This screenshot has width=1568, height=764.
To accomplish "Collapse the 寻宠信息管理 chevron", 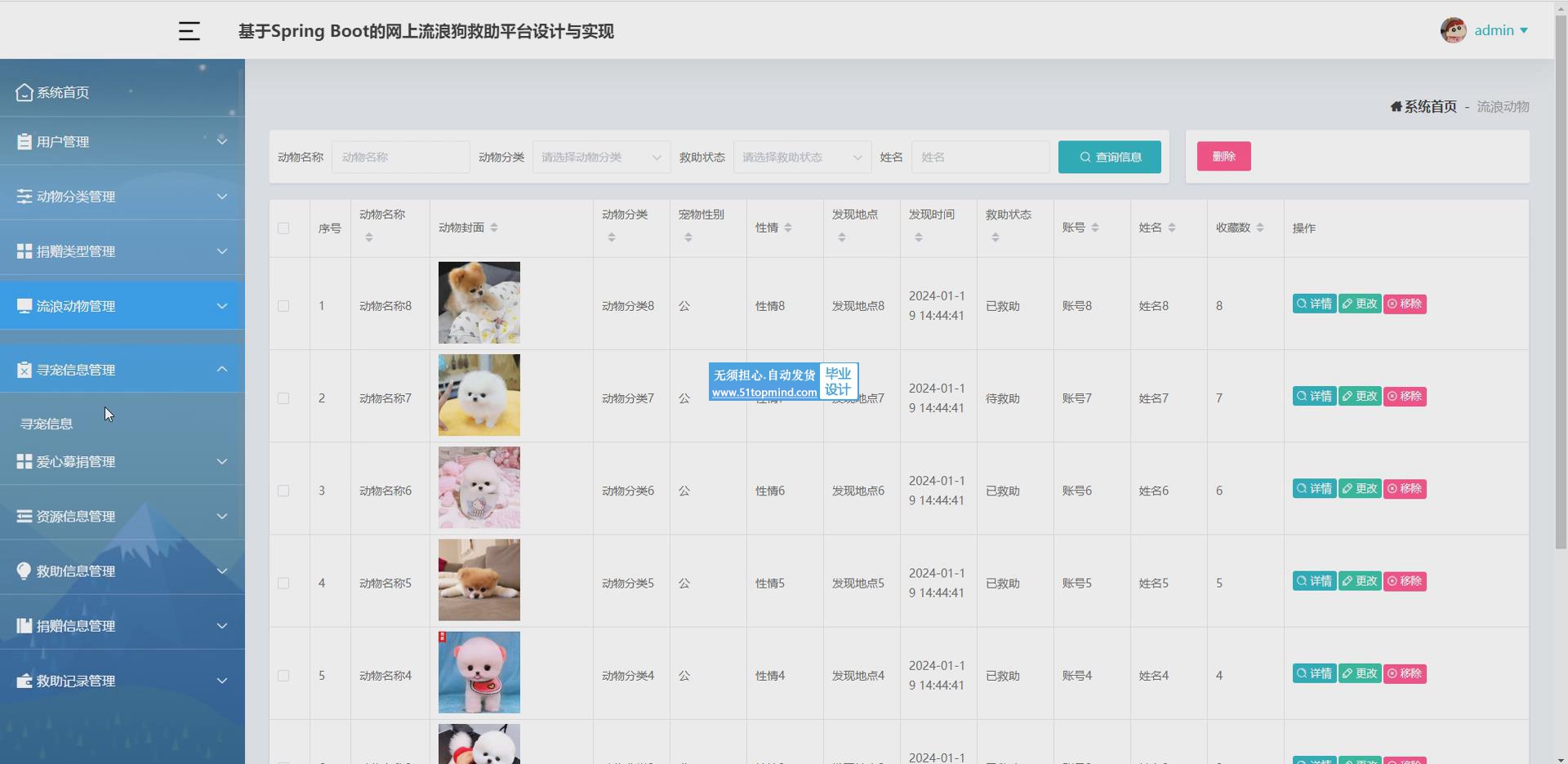I will pos(222,369).
